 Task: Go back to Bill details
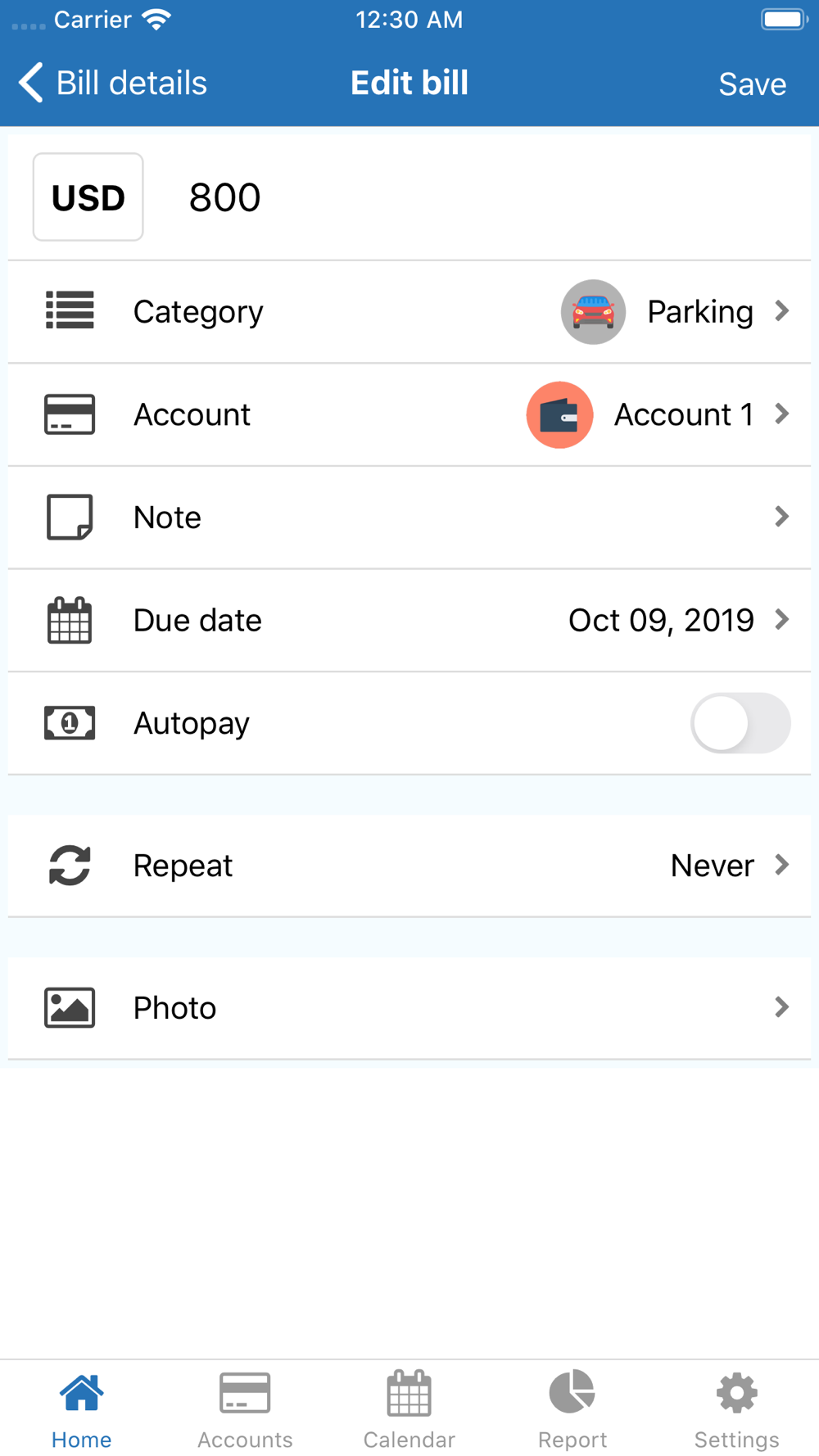tap(113, 83)
